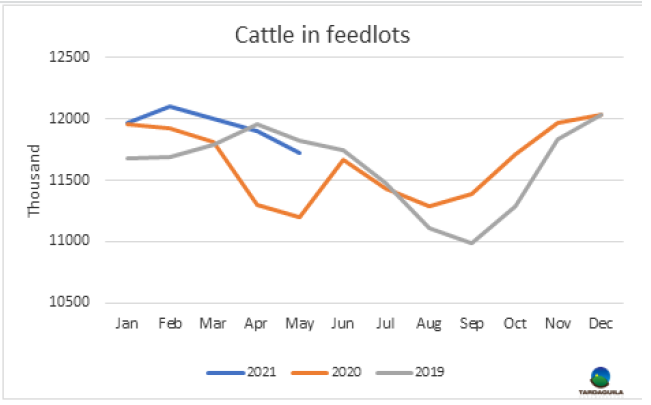Click the gray 2019 line low at Sep

[471, 243]
